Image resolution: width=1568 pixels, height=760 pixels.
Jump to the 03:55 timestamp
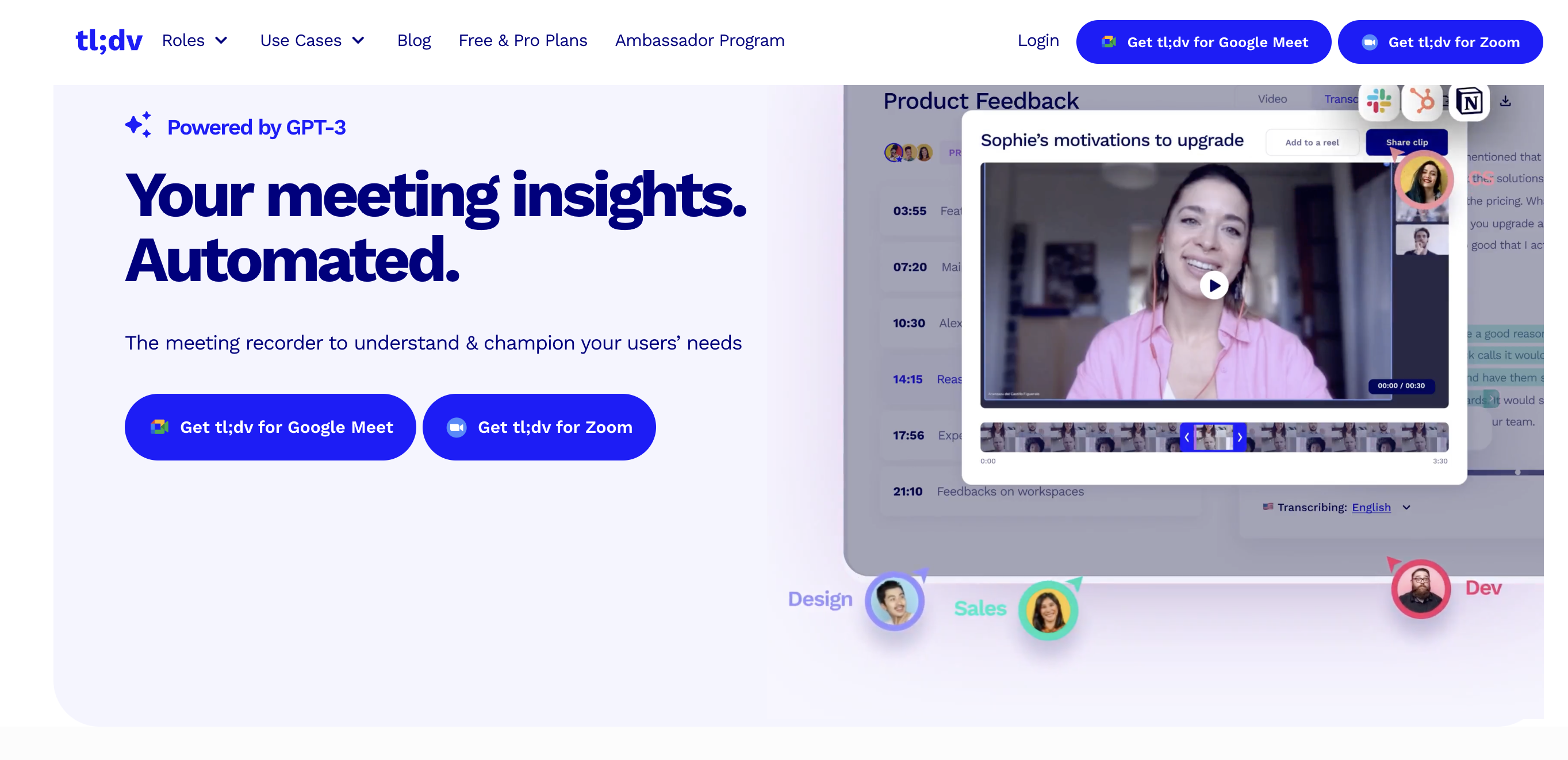tap(910, 211)
